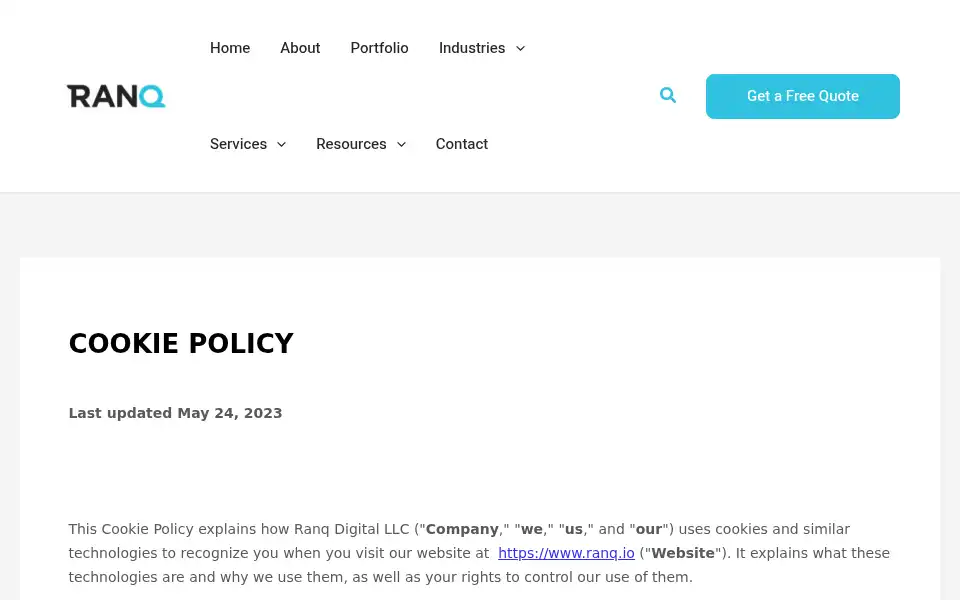960x600 pixels.
Task: Select the Services menu label
Action: pos(238,144)
